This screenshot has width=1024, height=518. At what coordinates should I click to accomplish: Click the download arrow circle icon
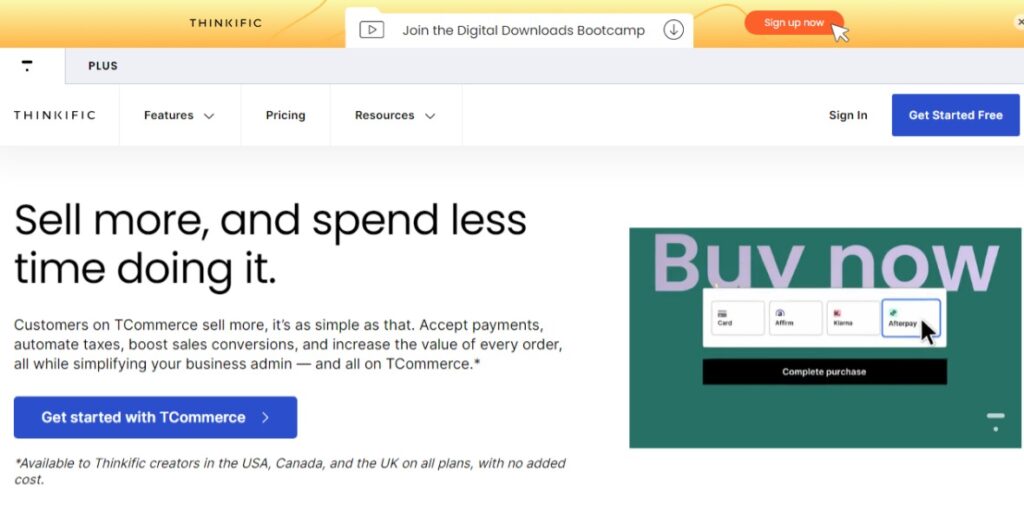click(673, 30)
